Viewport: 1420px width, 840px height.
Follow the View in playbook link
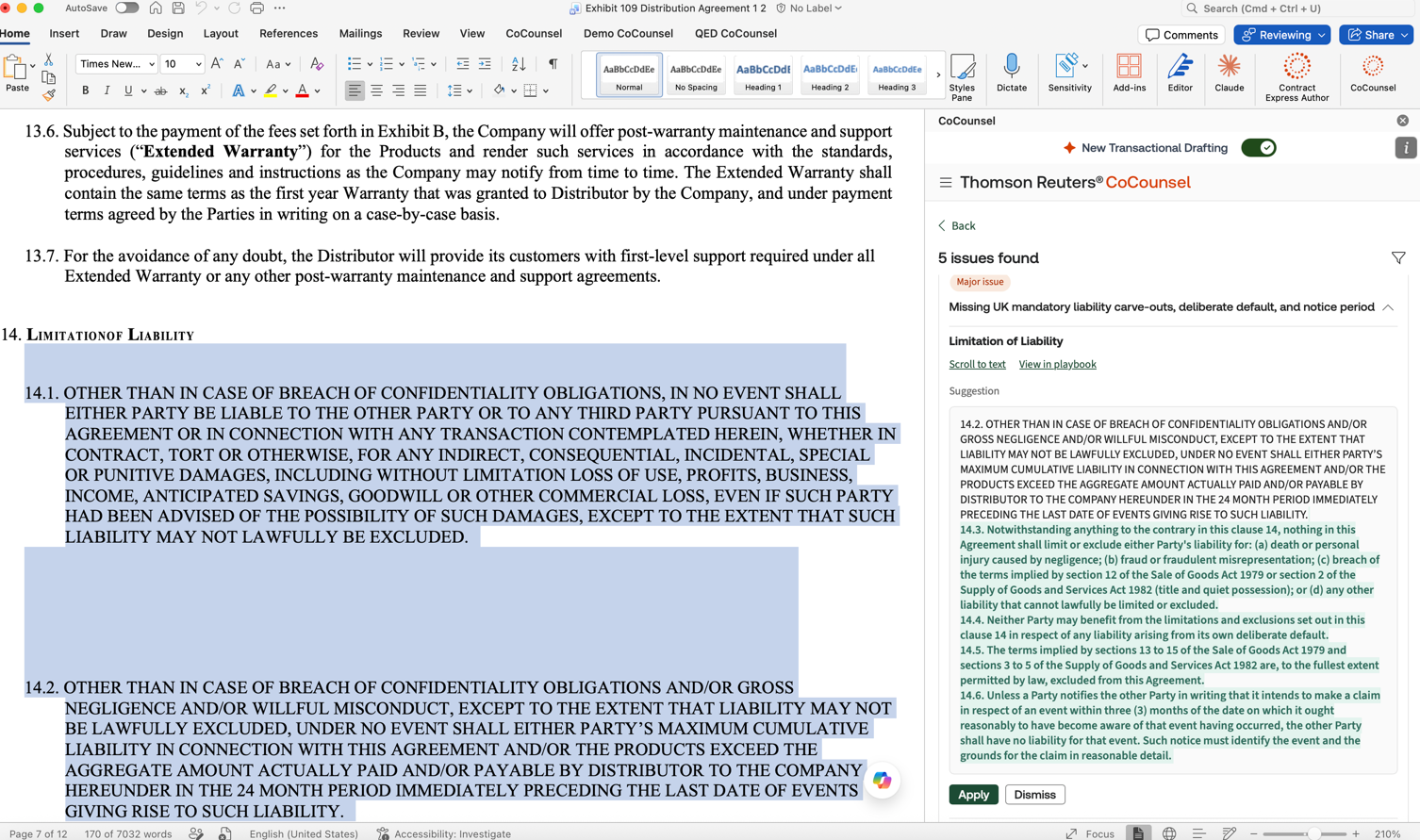click(1057, 364)
